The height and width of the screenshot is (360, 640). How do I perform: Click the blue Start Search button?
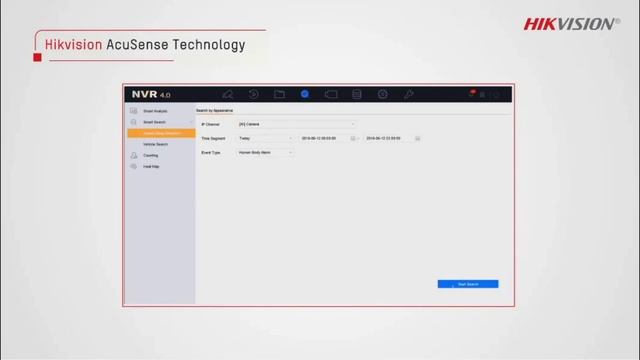point(468,284)
